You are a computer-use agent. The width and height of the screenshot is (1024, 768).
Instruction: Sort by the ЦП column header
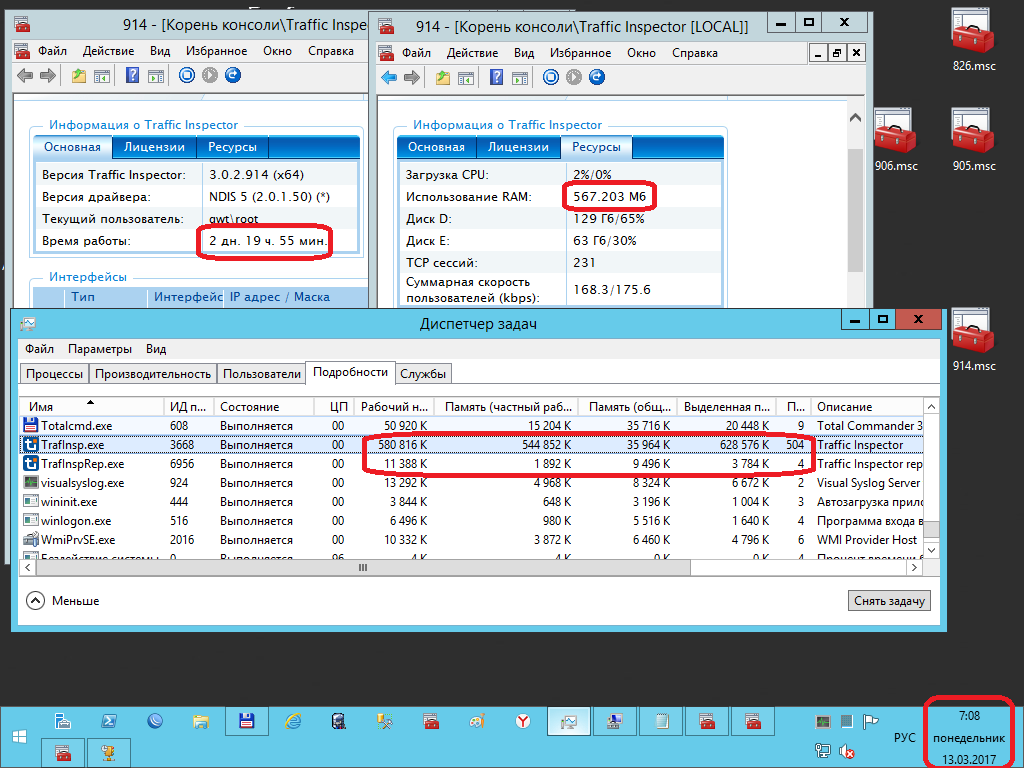(334, 406)
